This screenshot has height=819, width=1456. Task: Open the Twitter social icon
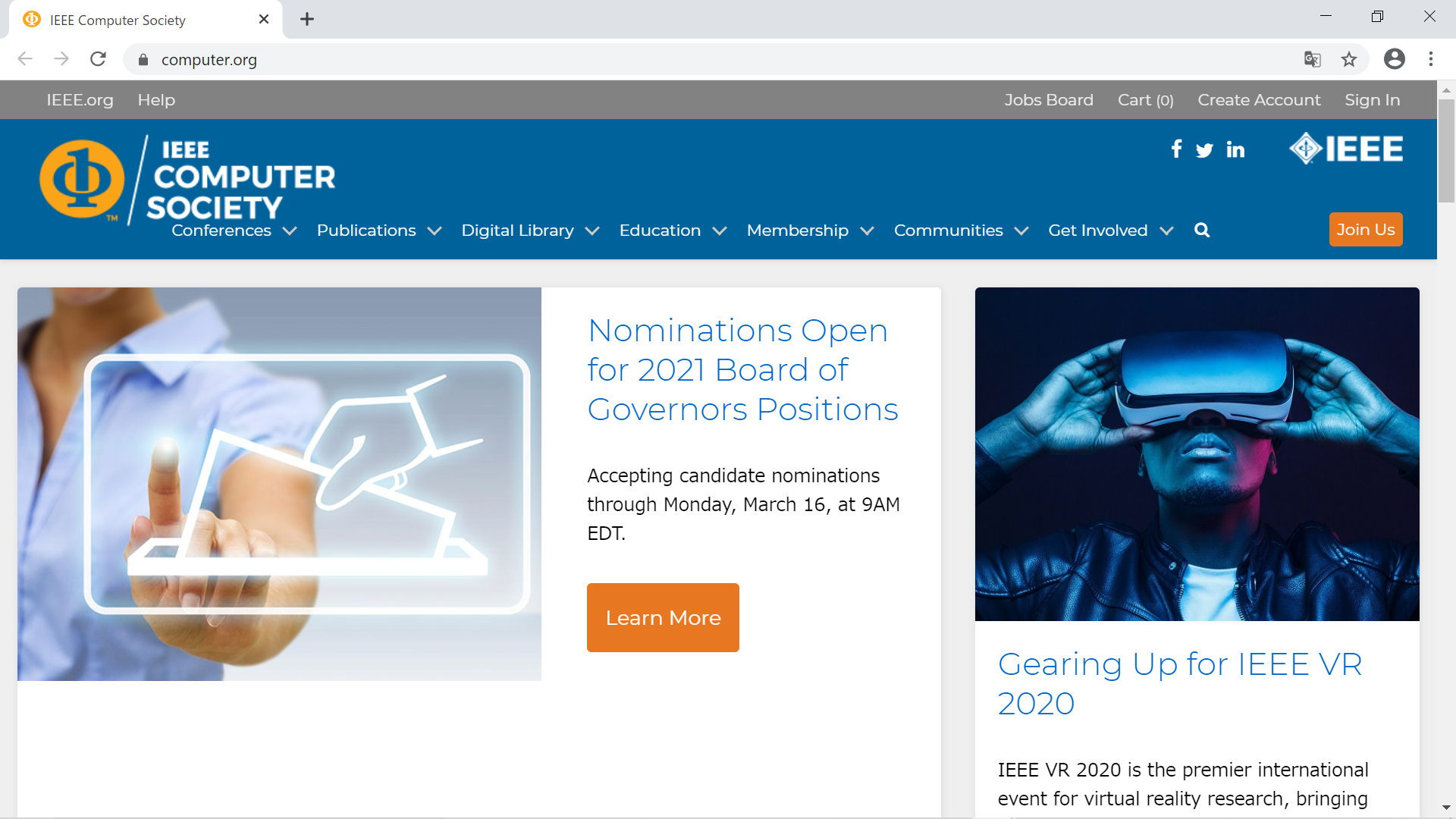click(x=1204, y=150)
